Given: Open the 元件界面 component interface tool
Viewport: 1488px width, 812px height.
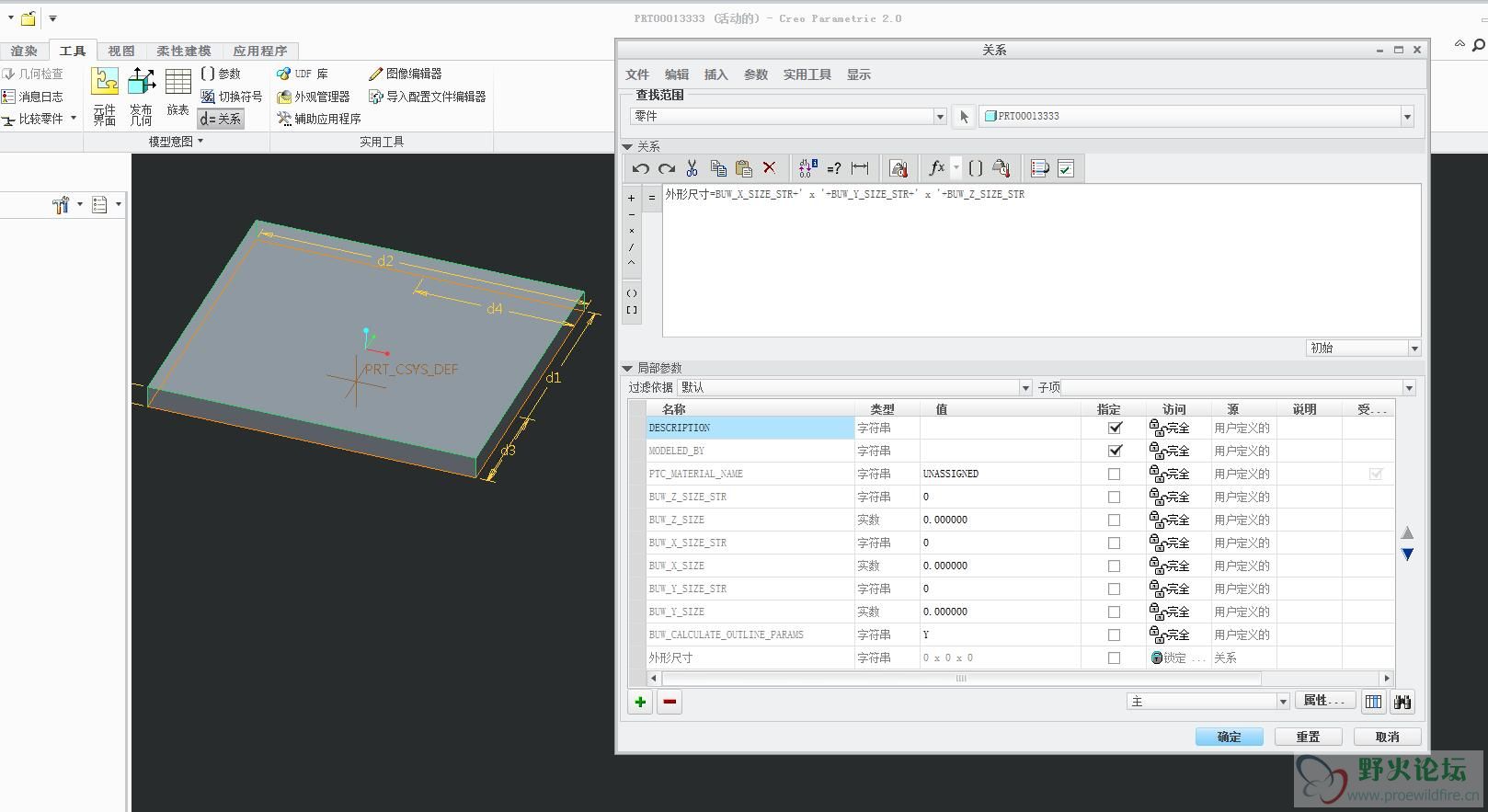Looking at the screenshot, I should pyautogui.click(x=104, y=96).
